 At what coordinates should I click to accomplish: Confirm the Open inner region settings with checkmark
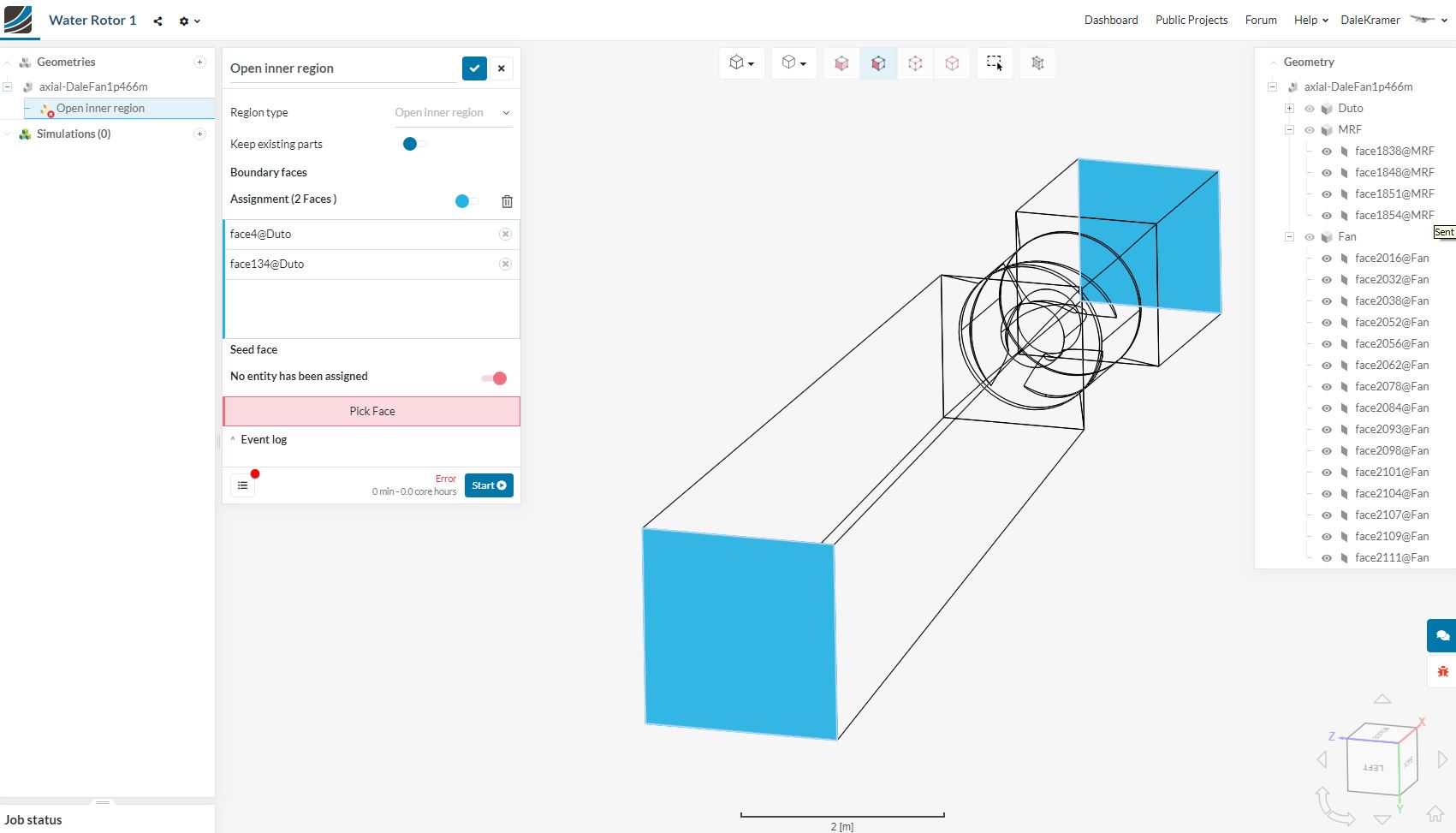(474, 68)
